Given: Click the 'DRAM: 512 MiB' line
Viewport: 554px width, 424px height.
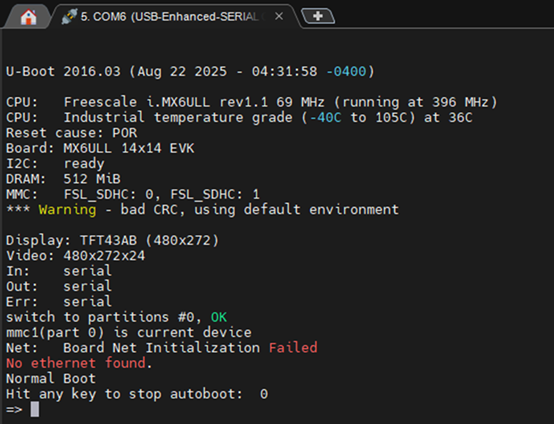Looking at the screenshot, I should [x=63, y=179].
